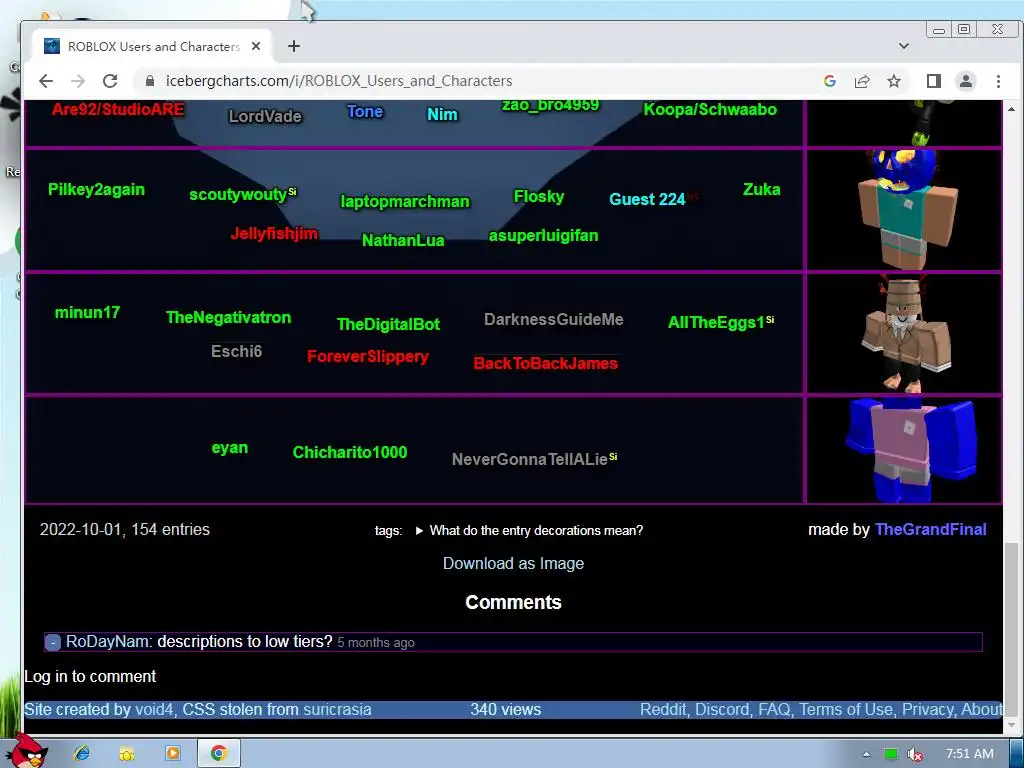Close the ROBLOX Users and Characters tab
Image resolution: width=1024 pixels, height=768 pixels.
coord(256,46)
